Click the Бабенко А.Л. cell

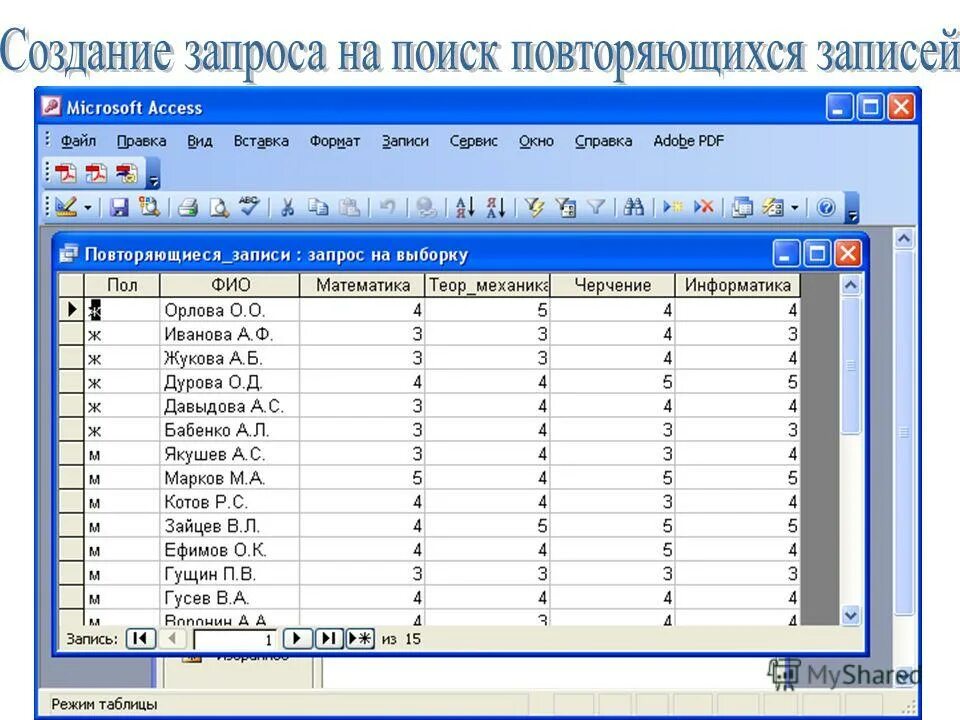[x=230, y=430]
